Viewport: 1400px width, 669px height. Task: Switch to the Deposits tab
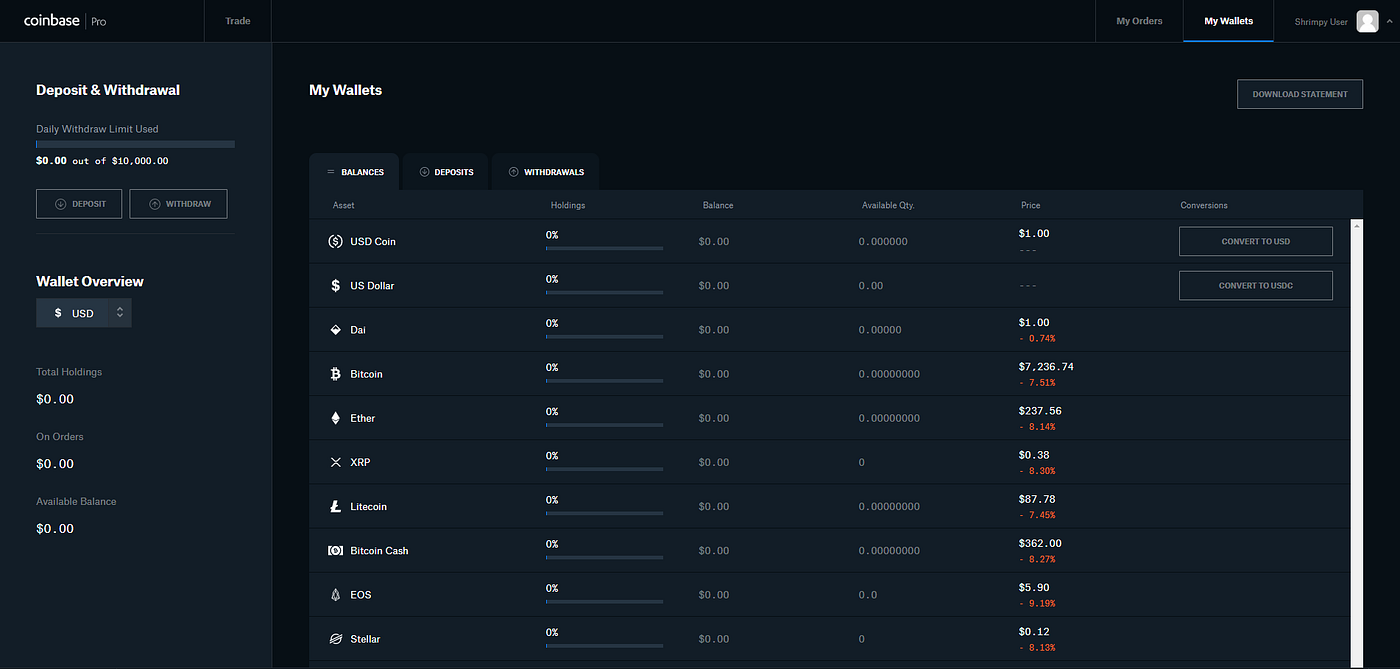(x=446, y=172)
